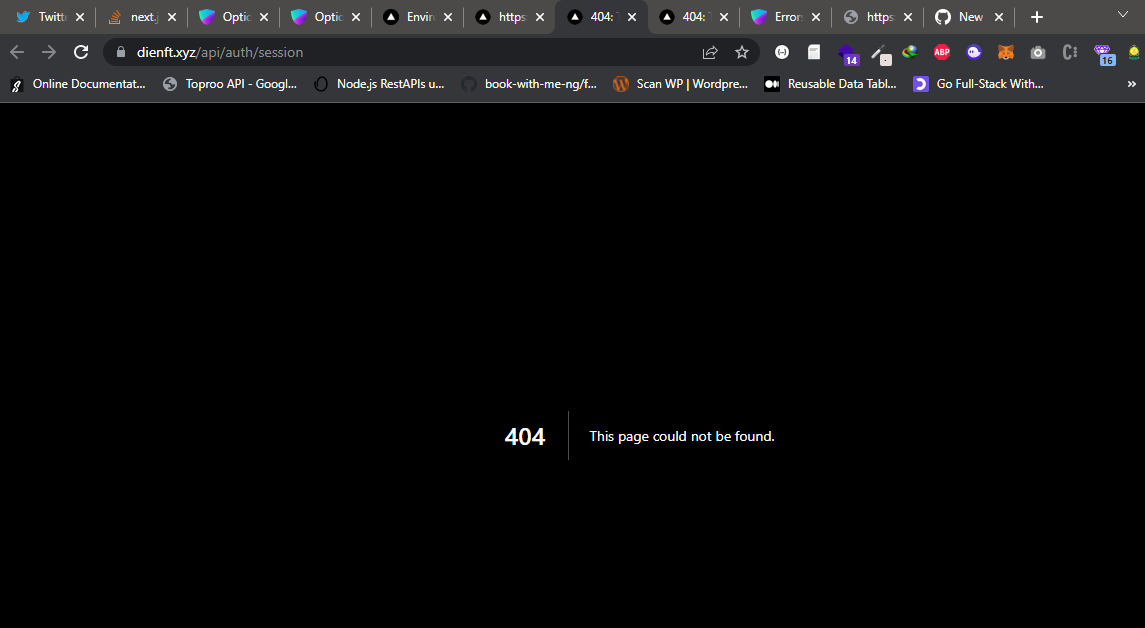
Task: Open the Go Full-Stack With bookmark
Action: [978, 84]
